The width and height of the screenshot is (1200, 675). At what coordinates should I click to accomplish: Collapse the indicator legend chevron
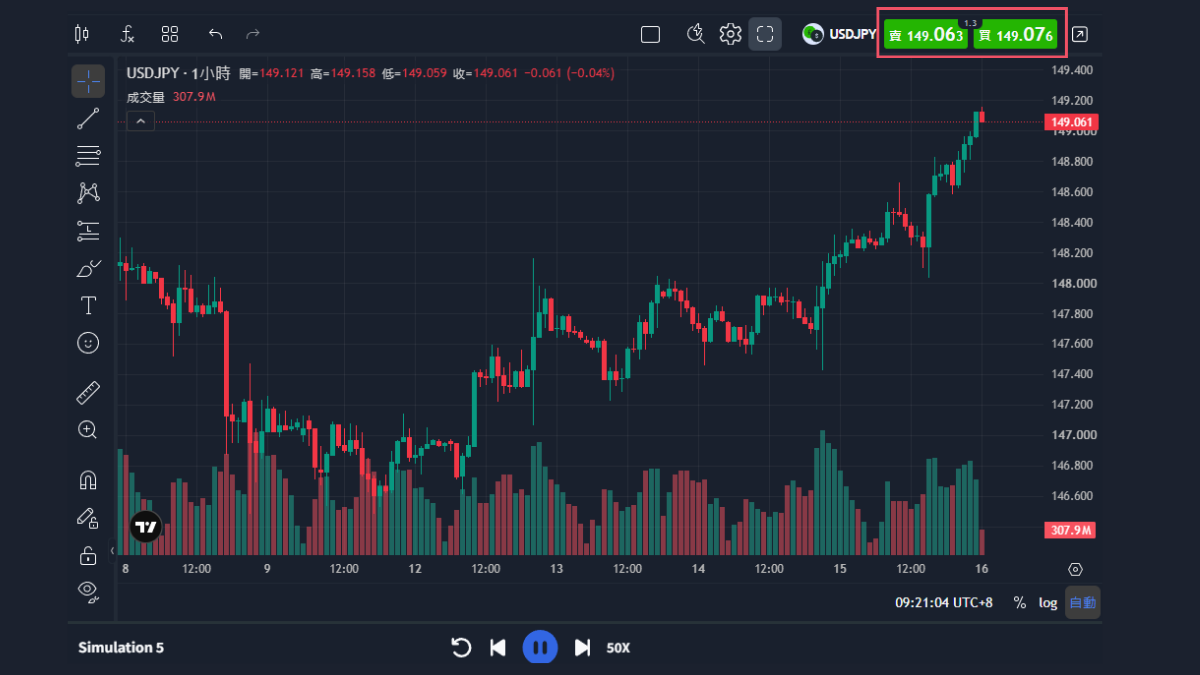click(140, 121)
